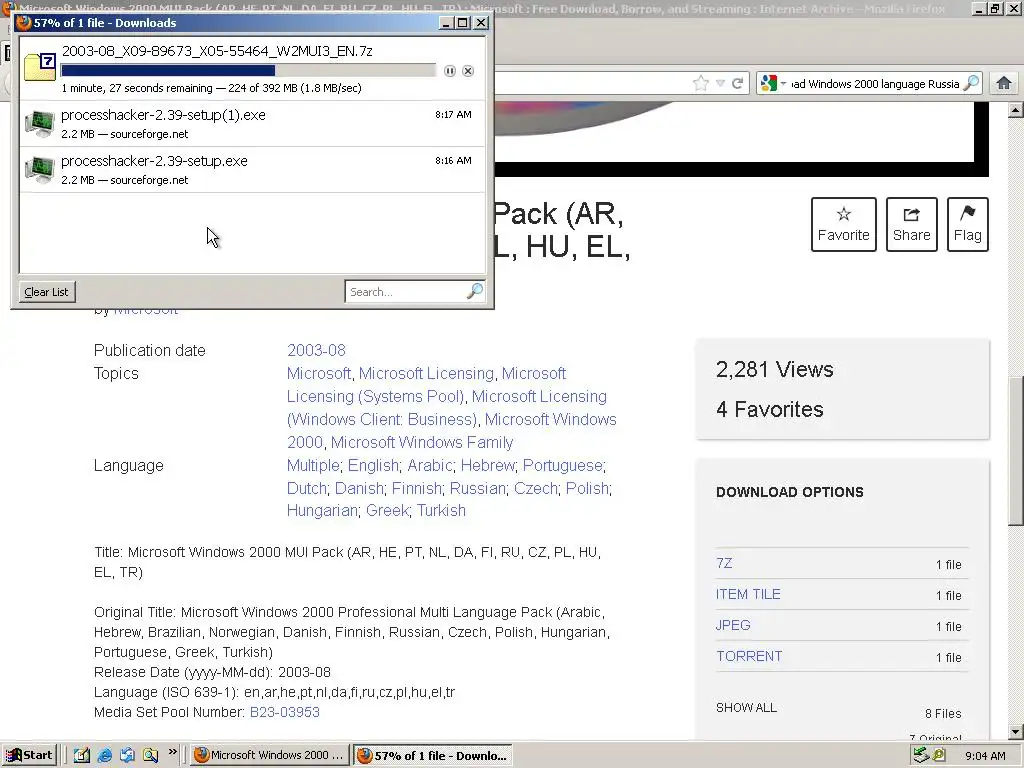Click the download progress bar

[248, 71]
